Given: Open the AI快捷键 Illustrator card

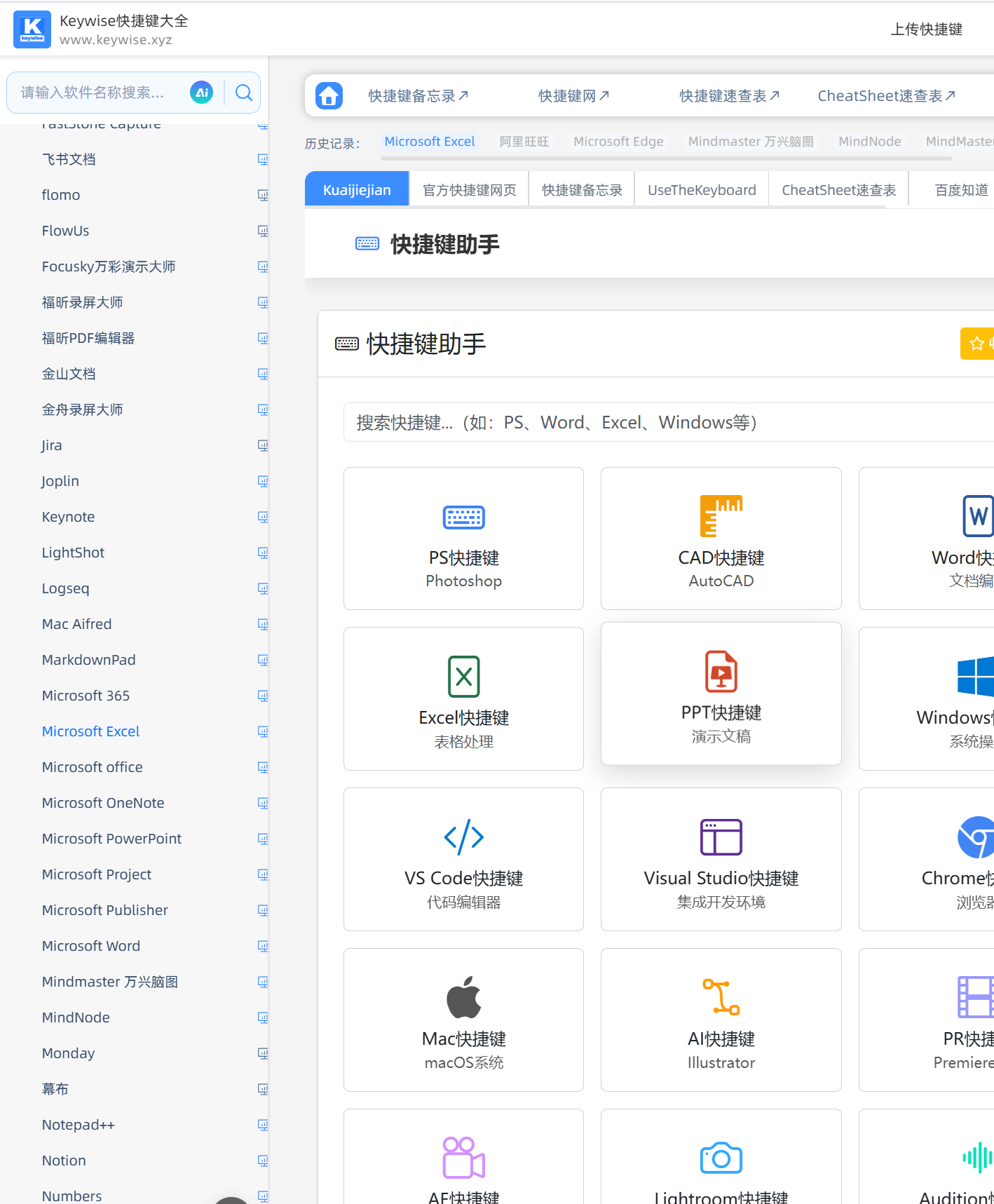Looking at the screenshot, I should click(721, 1020).
